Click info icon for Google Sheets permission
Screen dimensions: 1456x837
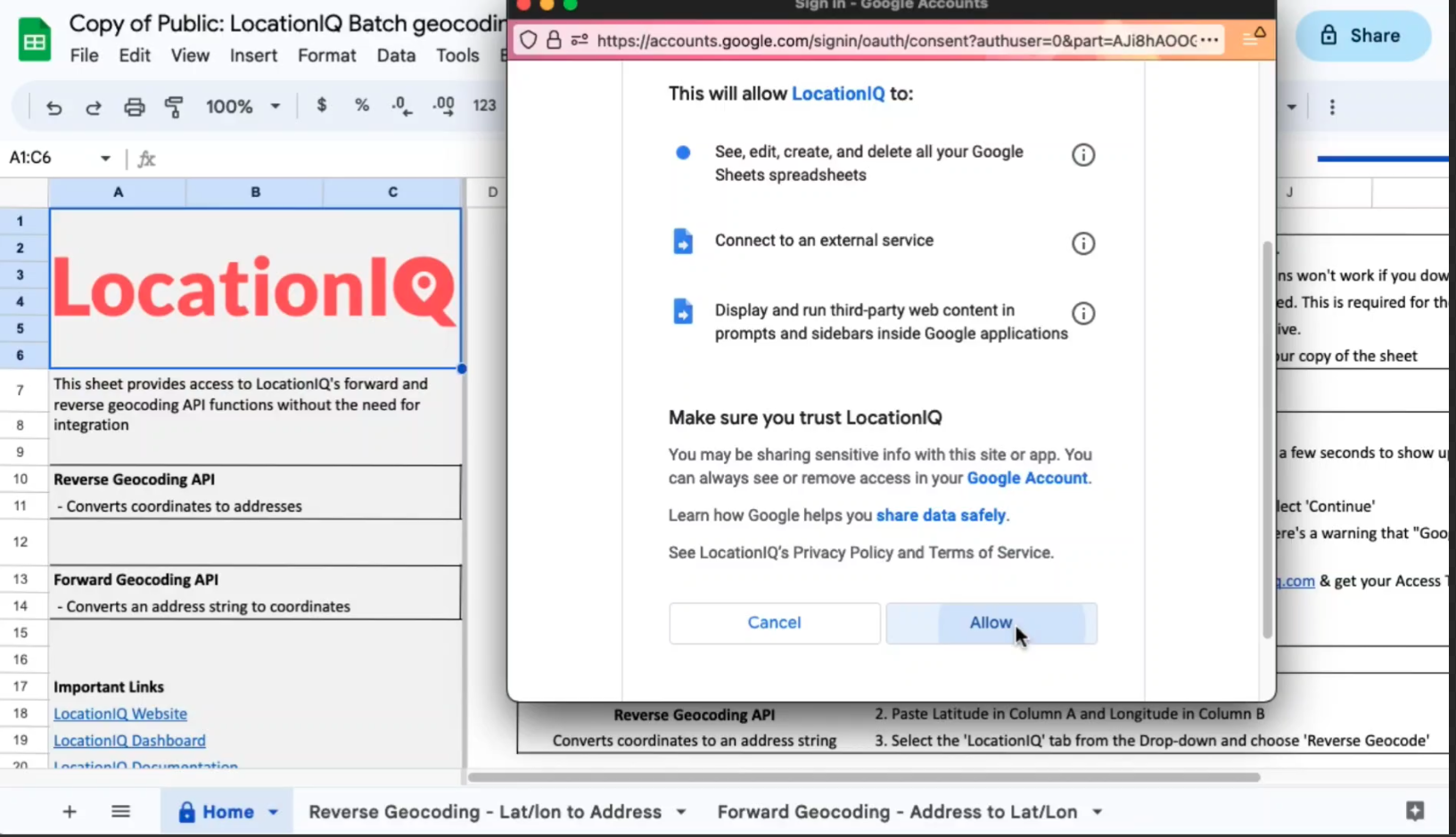pyautogui.click(x=1082, y=155)
